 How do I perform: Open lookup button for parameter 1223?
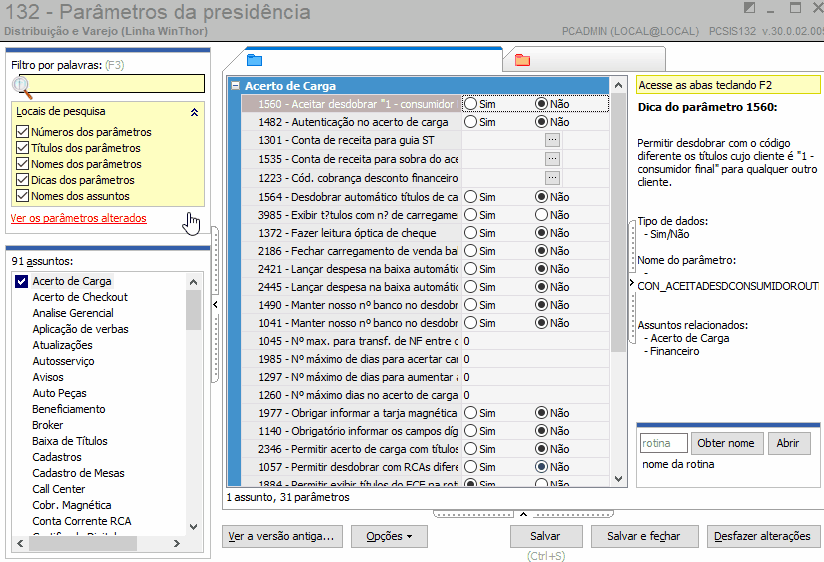coord(552,178)
